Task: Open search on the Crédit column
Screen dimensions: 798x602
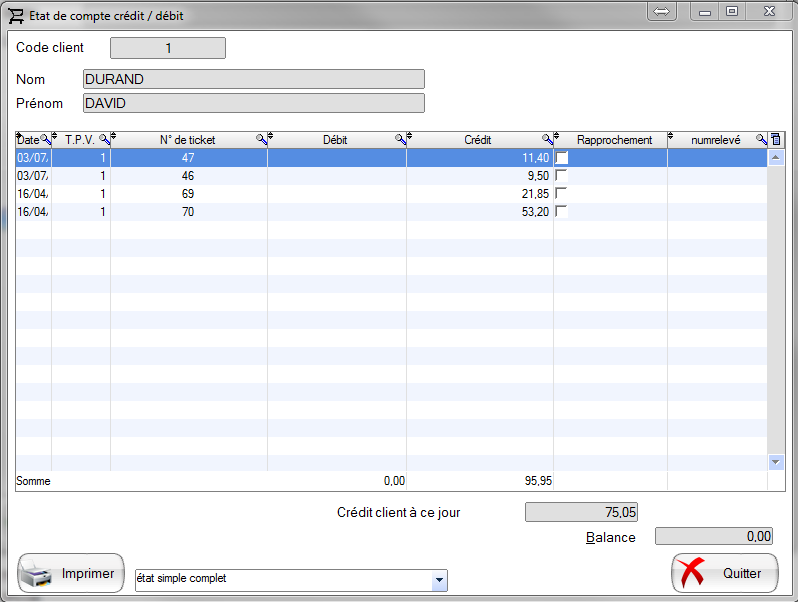Action: pos(547,140)
